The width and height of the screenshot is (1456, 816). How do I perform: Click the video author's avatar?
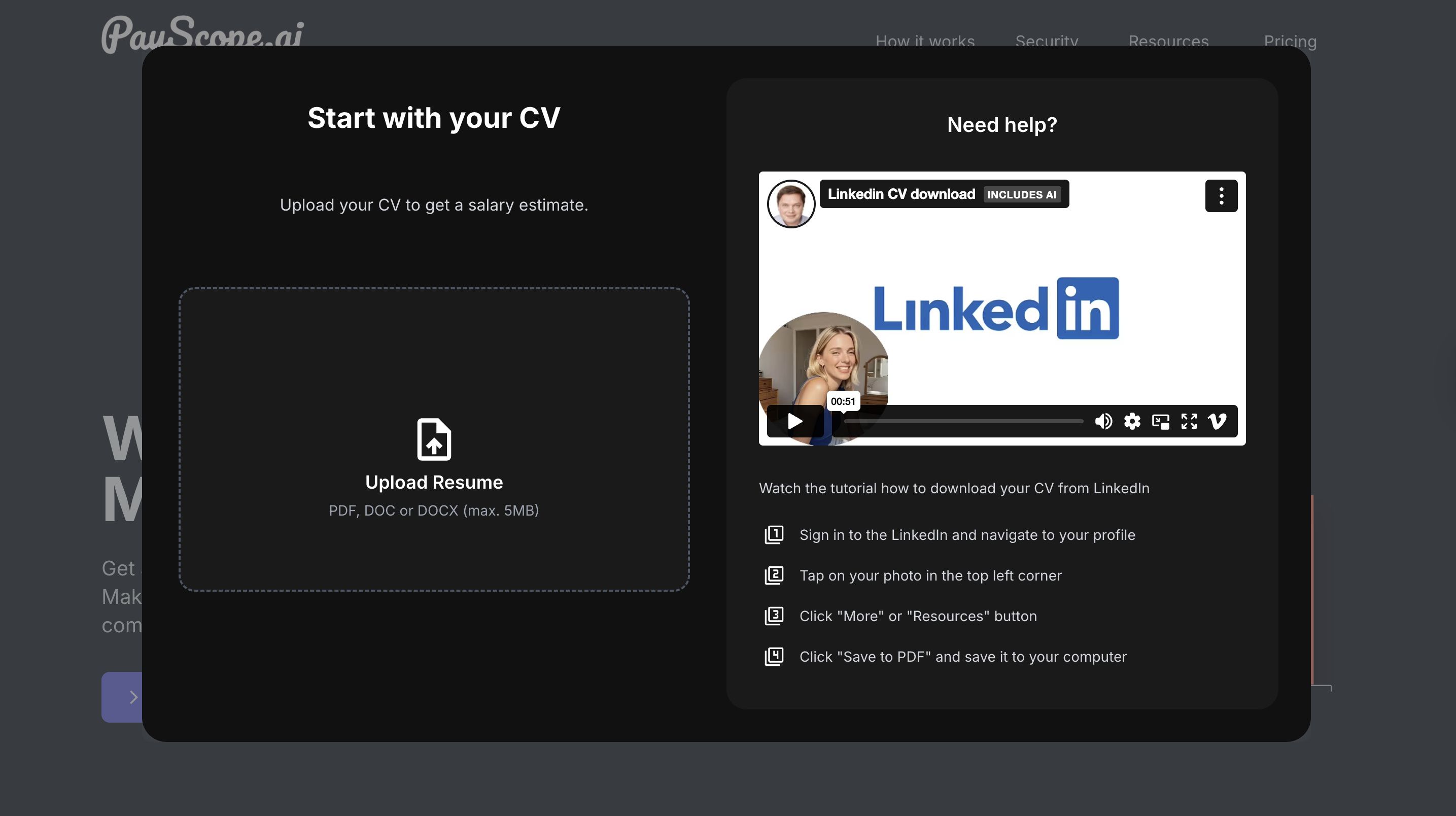pos(791,203)
